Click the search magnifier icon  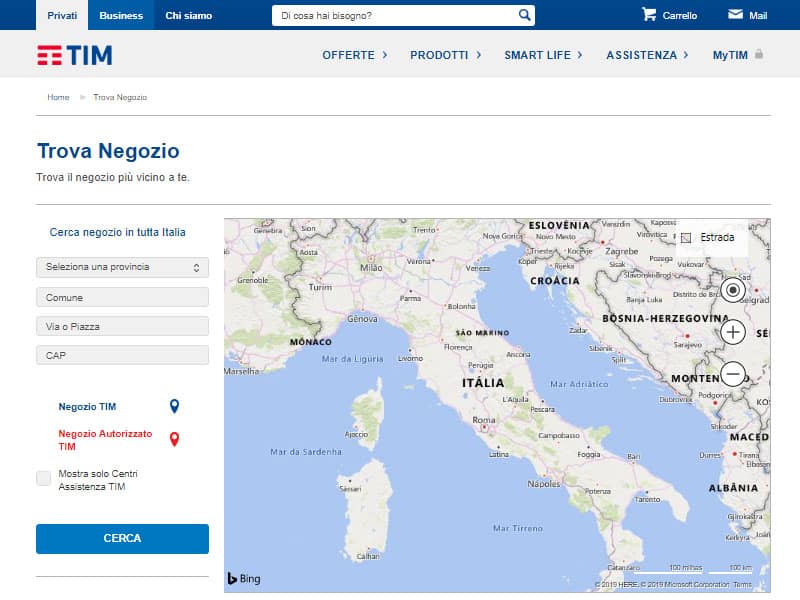(x=524, y=15)
